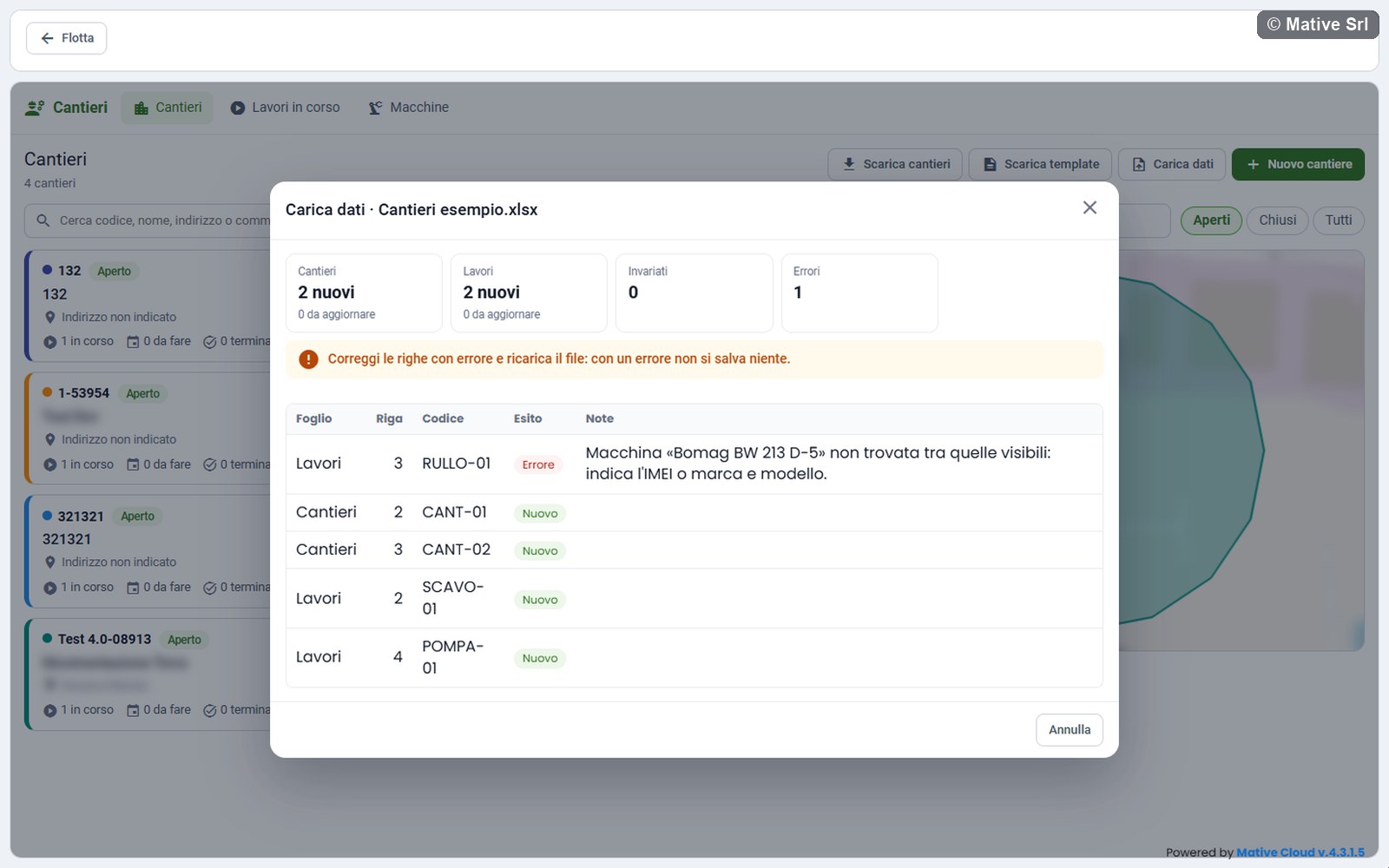Filter by Chiusi status

pyautogui.click(x=1278, y=220)
